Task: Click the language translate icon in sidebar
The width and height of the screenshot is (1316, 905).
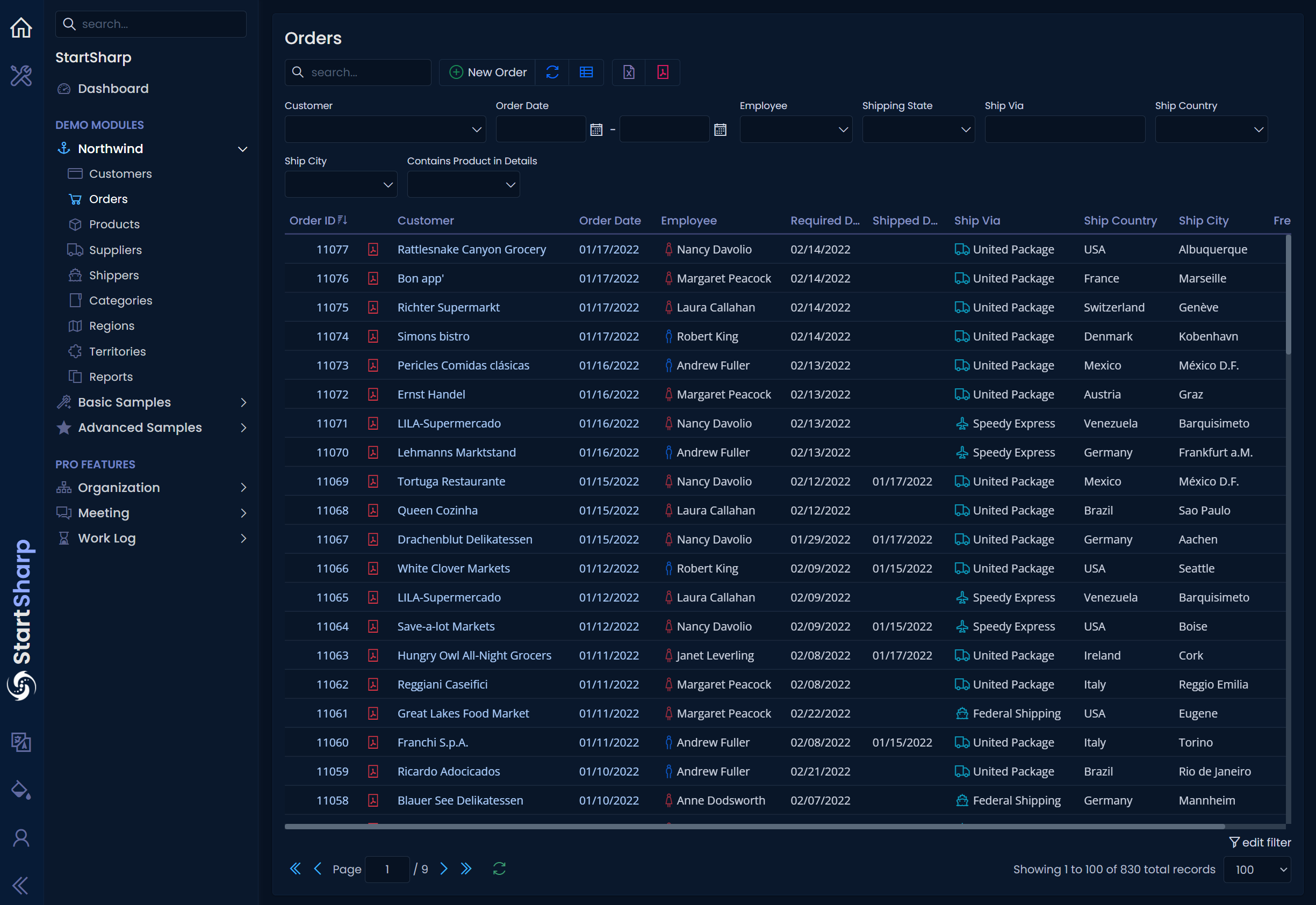Action: (x=21, y=742)
